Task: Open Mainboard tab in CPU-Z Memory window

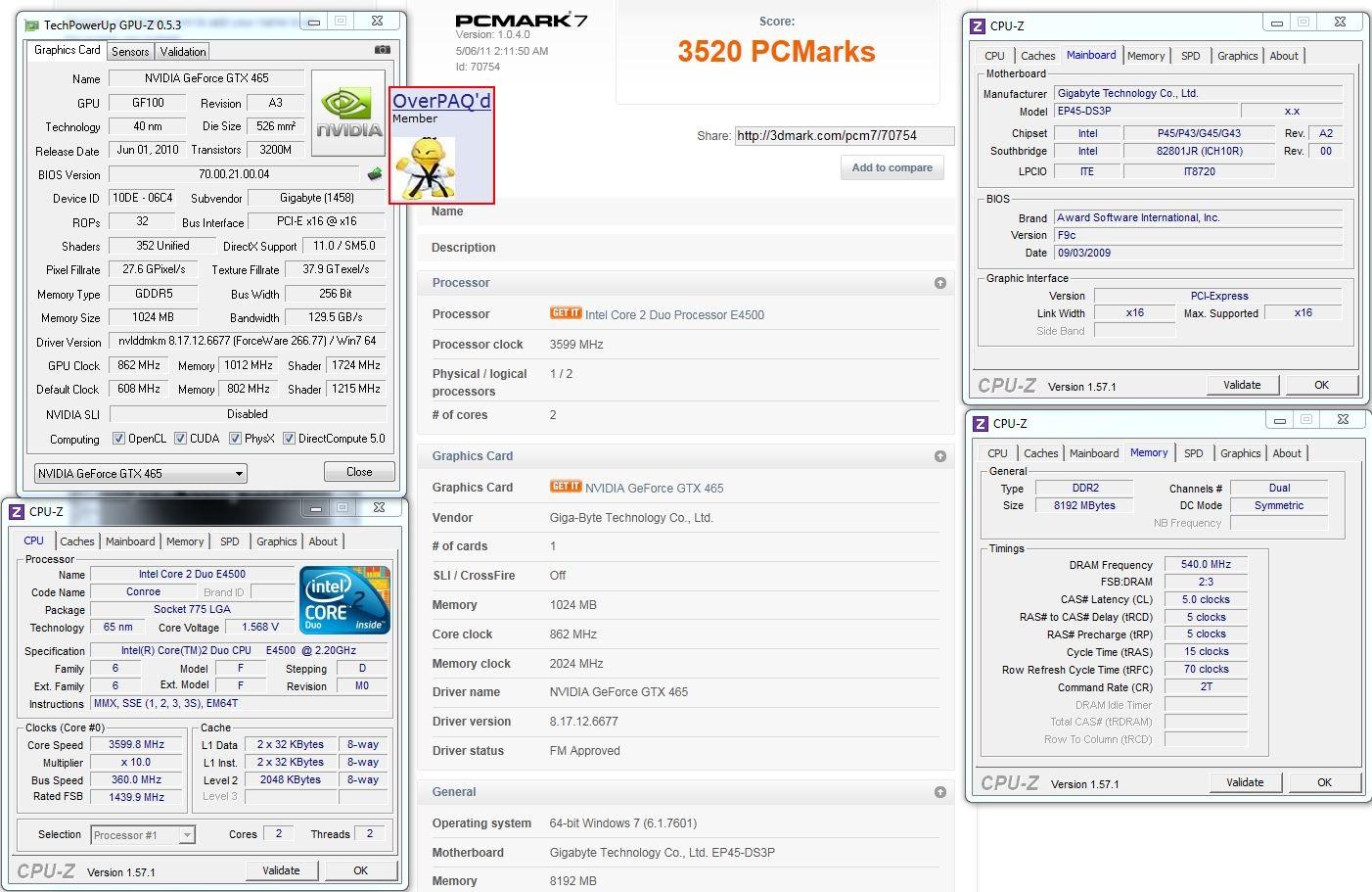Action: tap(1094, 453)
